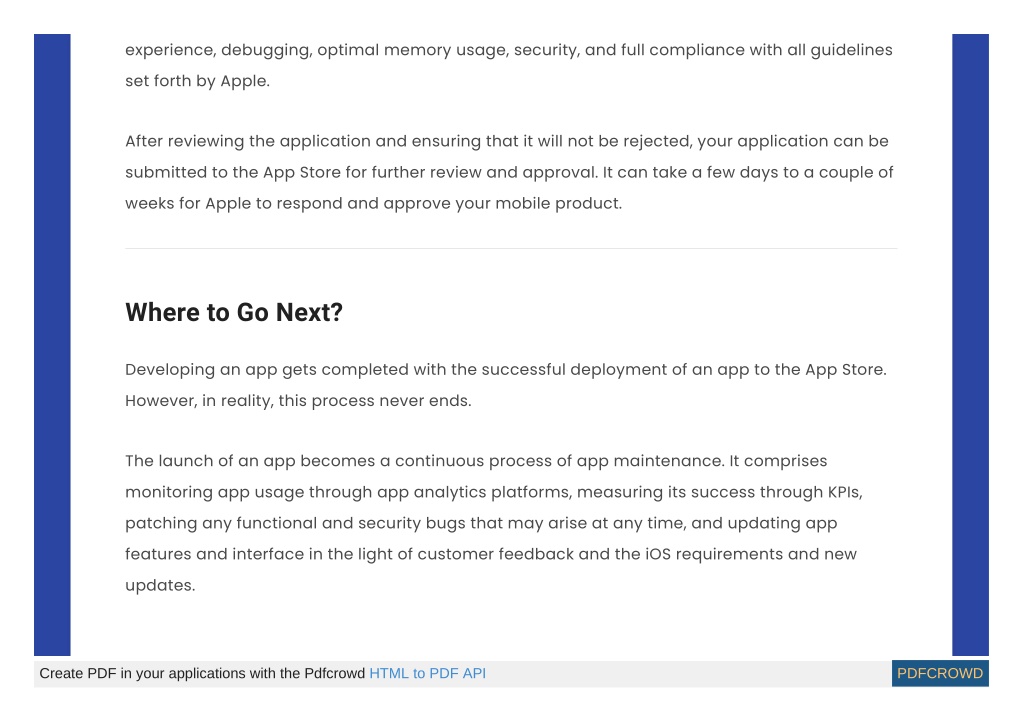This screenshot has width=1023, height=724.
Task: Click the line "weeks for Apple to respond"
Action: [x=373, y=204]
